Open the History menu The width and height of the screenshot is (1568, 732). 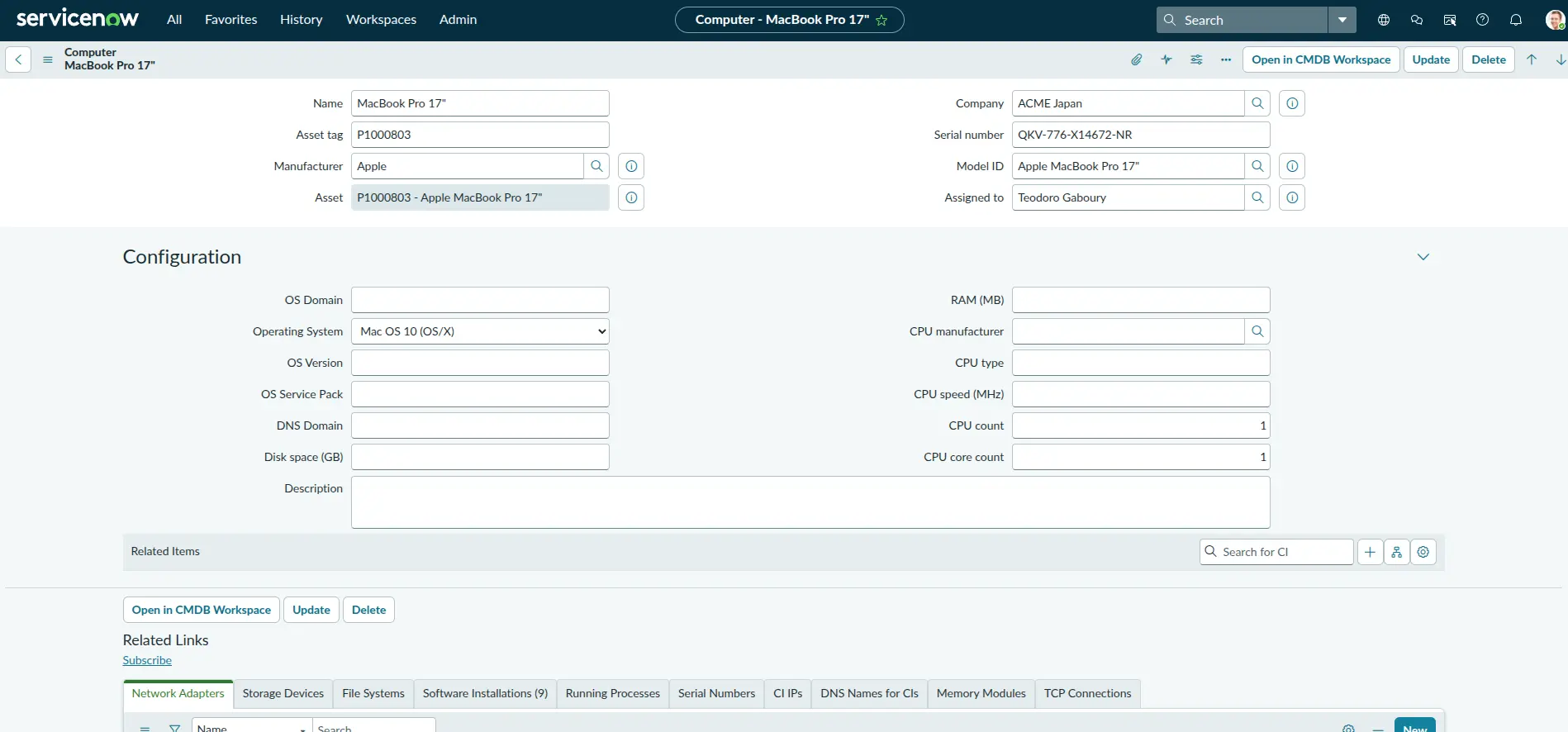301,20
